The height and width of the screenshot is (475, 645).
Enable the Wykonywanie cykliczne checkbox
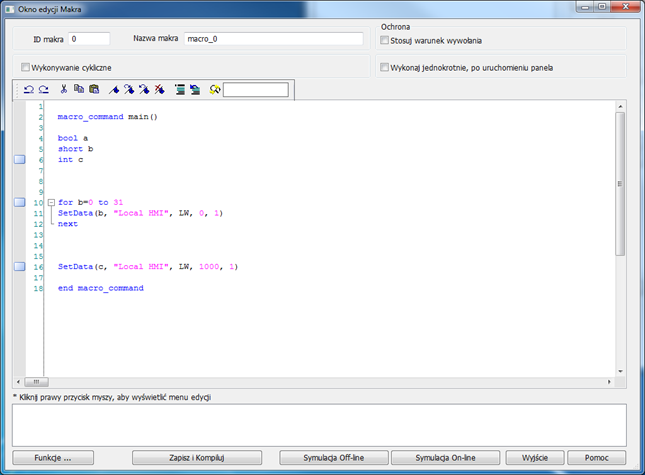coord(26,67)
